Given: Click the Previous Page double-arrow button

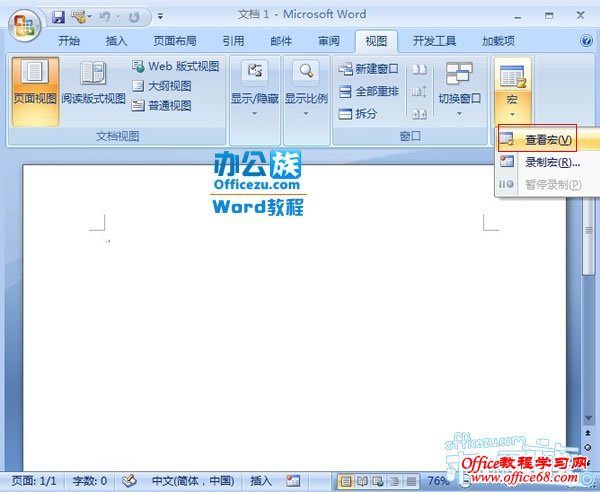Looking at the screenshot, I should 588,433.
